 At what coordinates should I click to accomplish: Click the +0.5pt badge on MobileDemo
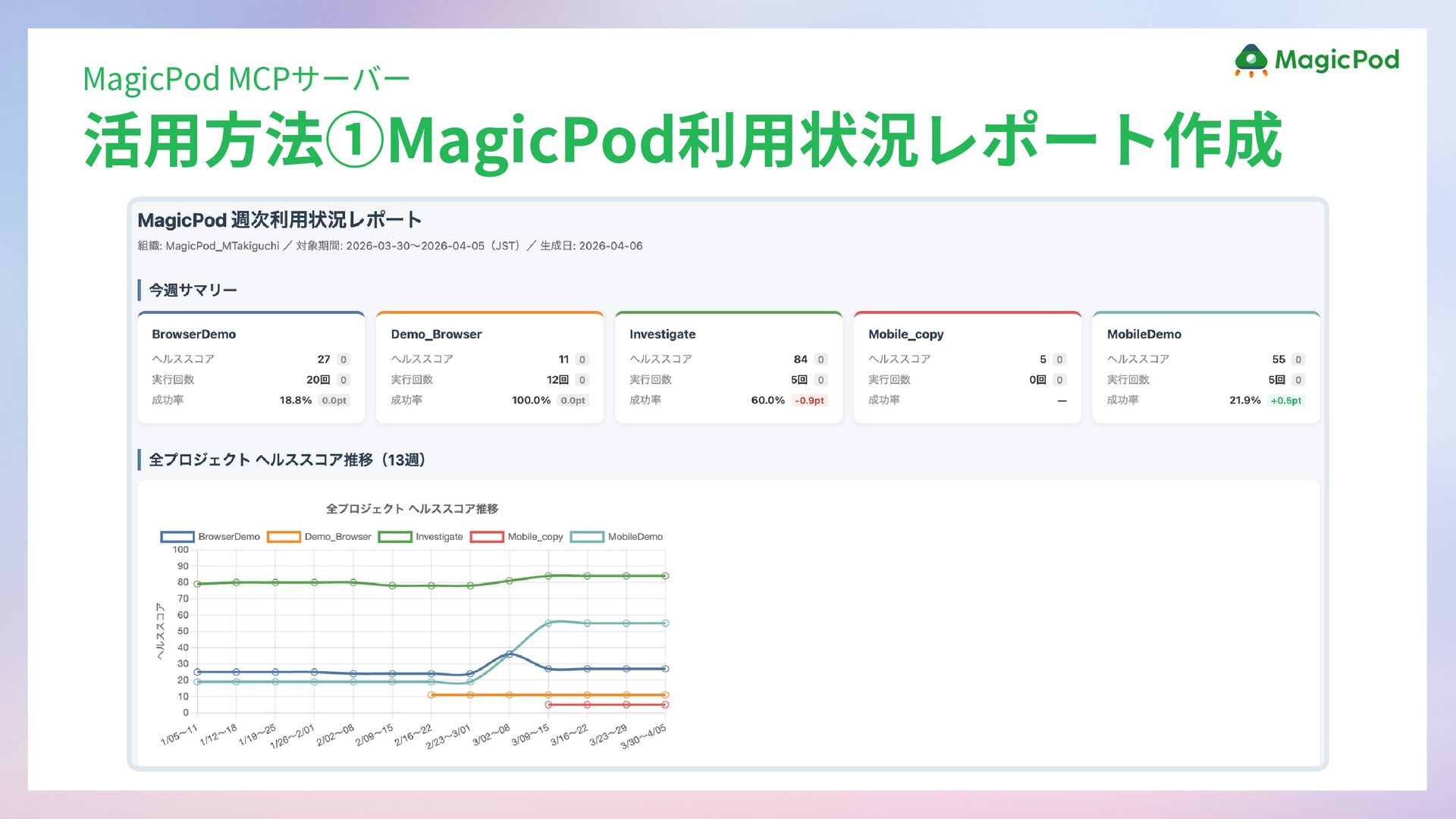tap(1286, 400)
